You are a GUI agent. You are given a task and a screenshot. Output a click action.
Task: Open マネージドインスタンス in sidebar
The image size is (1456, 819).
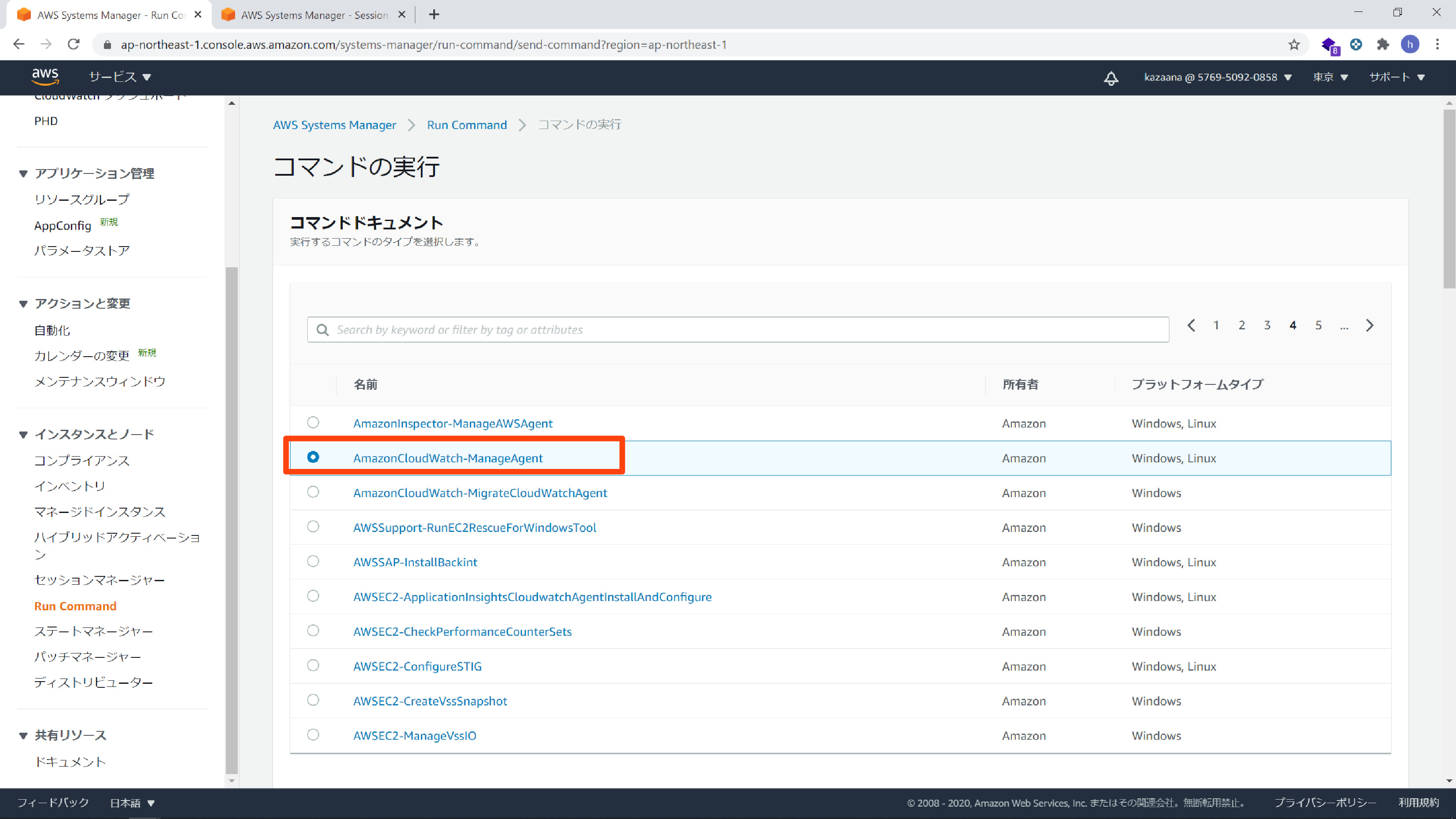(x=100, y=512)
